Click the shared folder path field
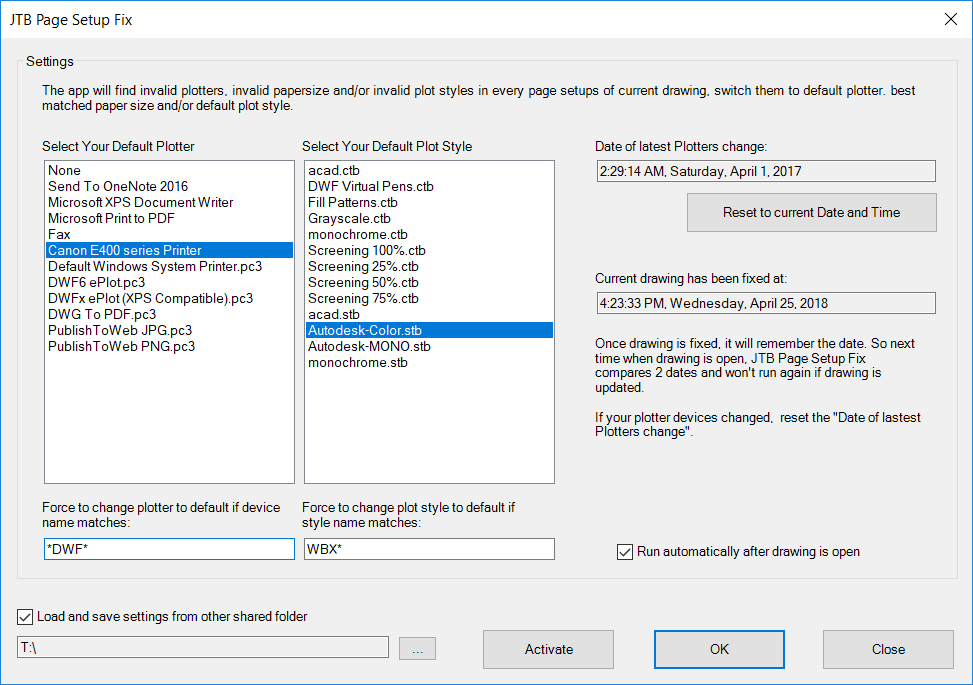This screenshot has height=685, width=973. point(203,648)
